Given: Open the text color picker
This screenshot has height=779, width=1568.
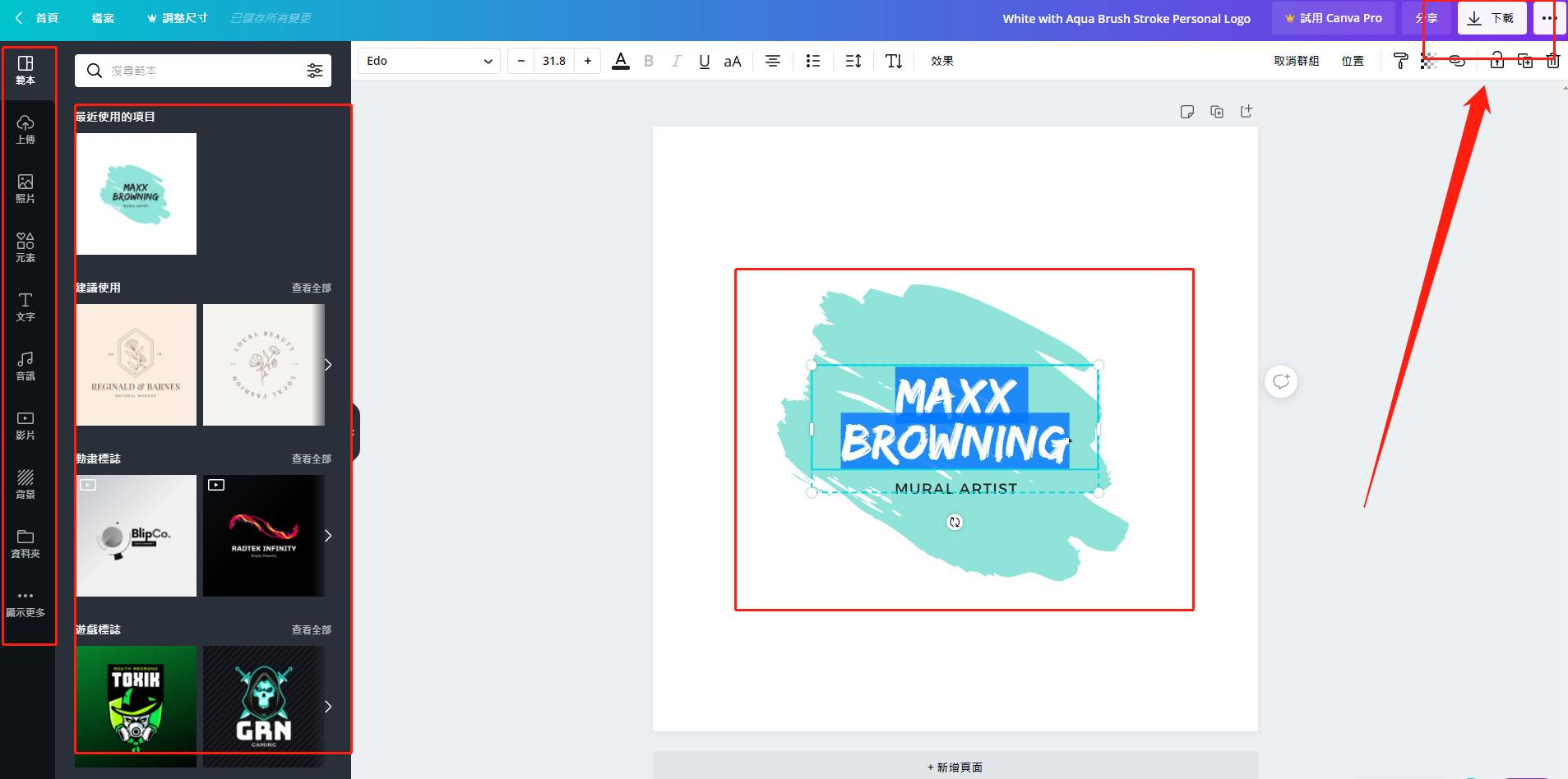Looking at the screenshot, I should (621, 61).
